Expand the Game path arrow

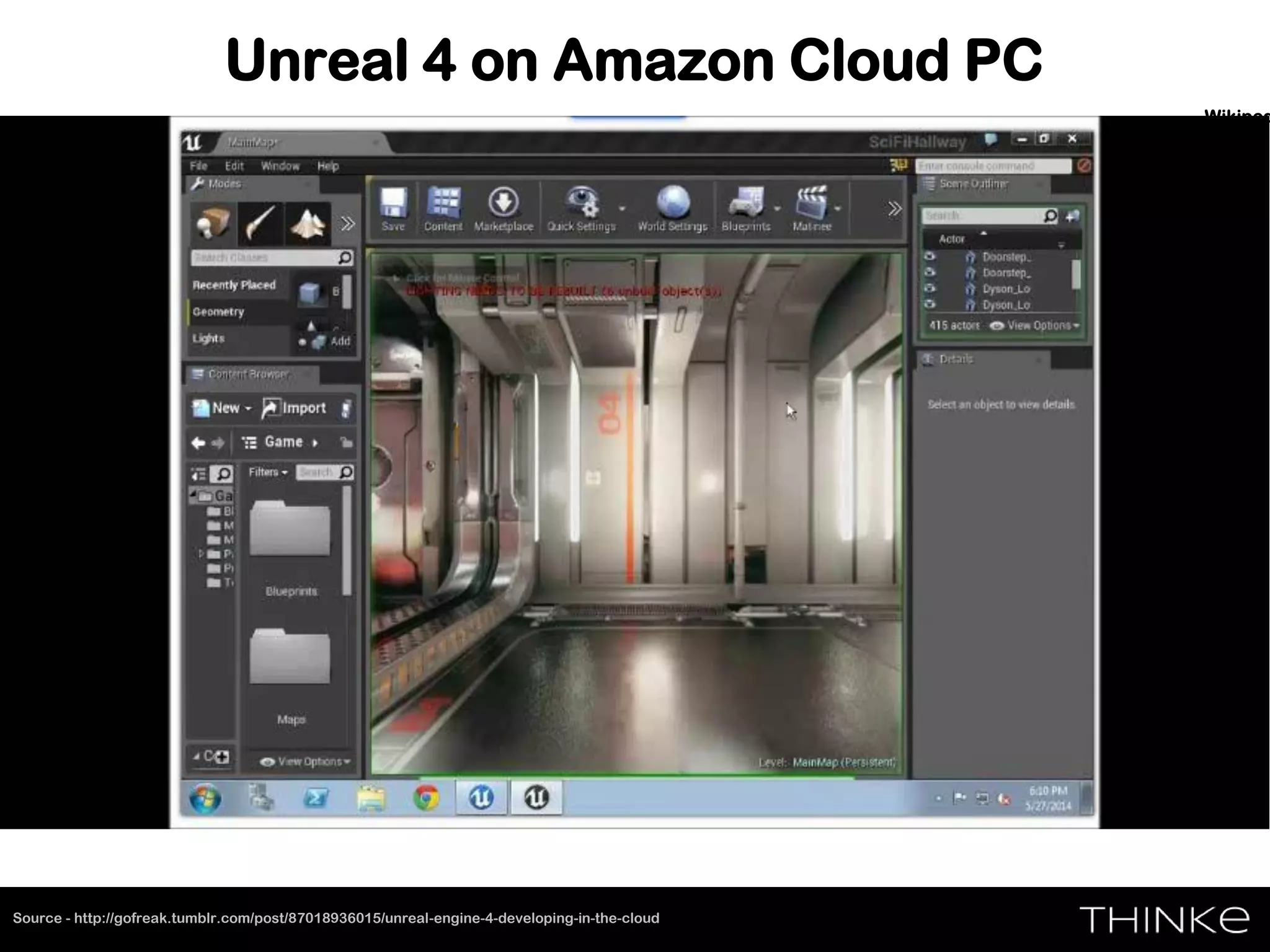tap(315, 443)
